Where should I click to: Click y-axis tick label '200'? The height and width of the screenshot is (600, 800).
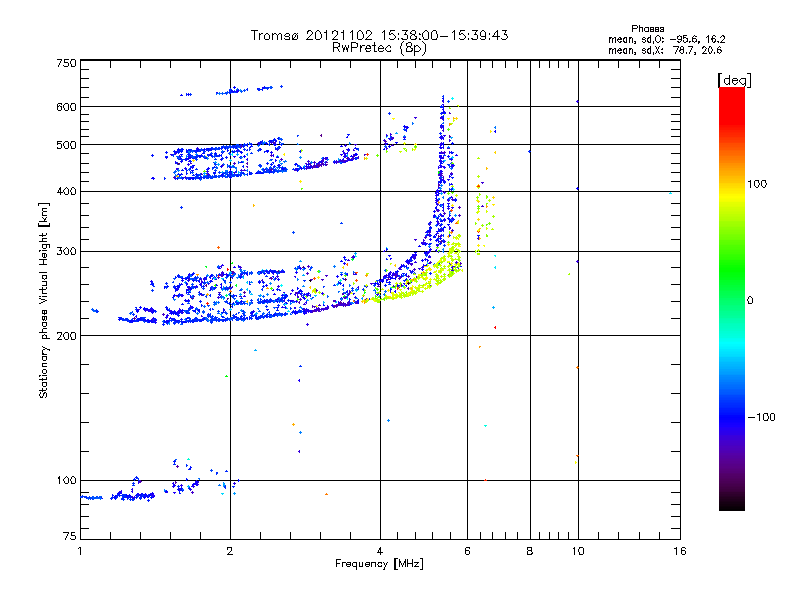tap(66, 336)
